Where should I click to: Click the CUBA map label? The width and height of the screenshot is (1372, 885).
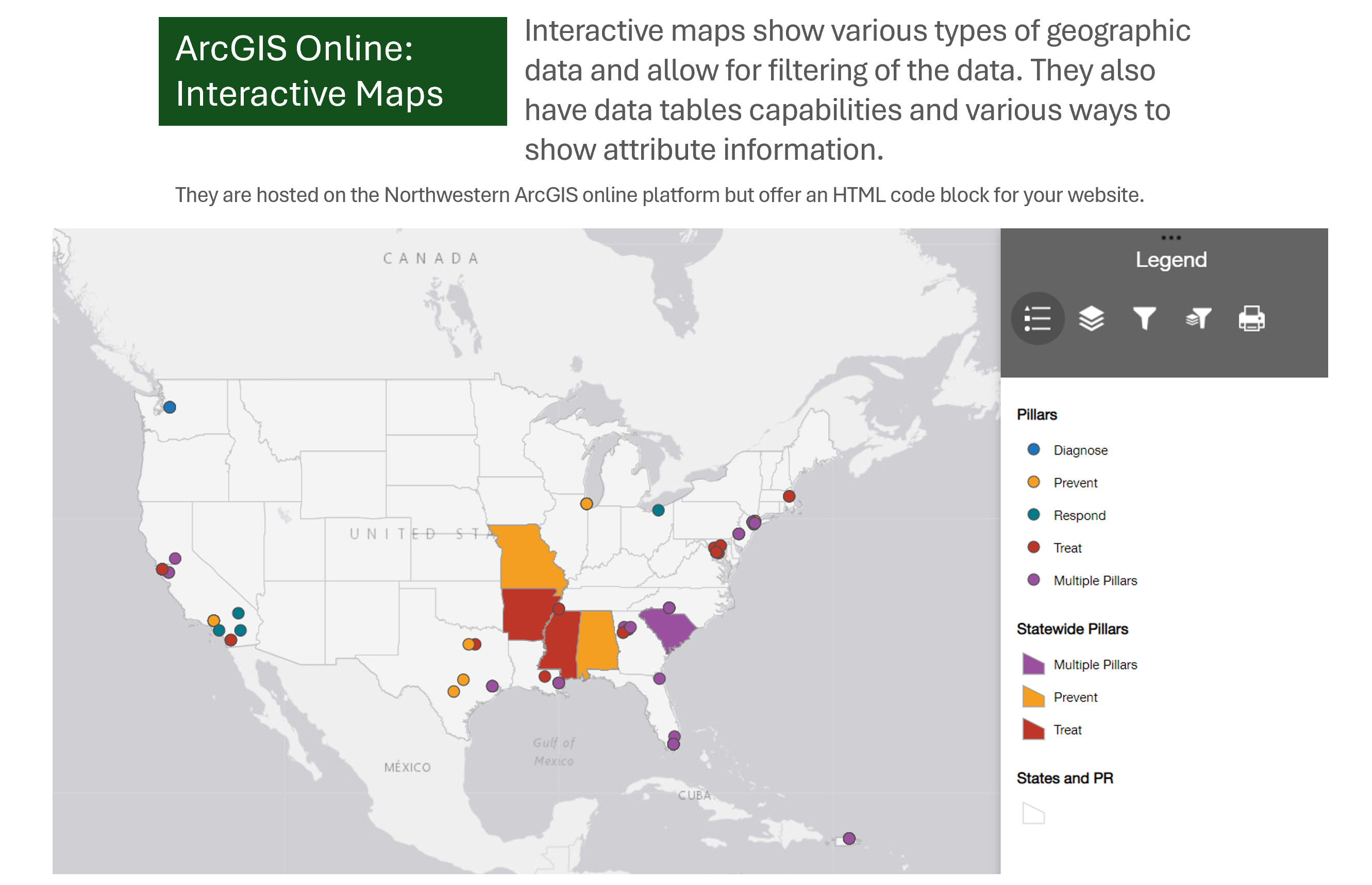(x=694, y=795)
